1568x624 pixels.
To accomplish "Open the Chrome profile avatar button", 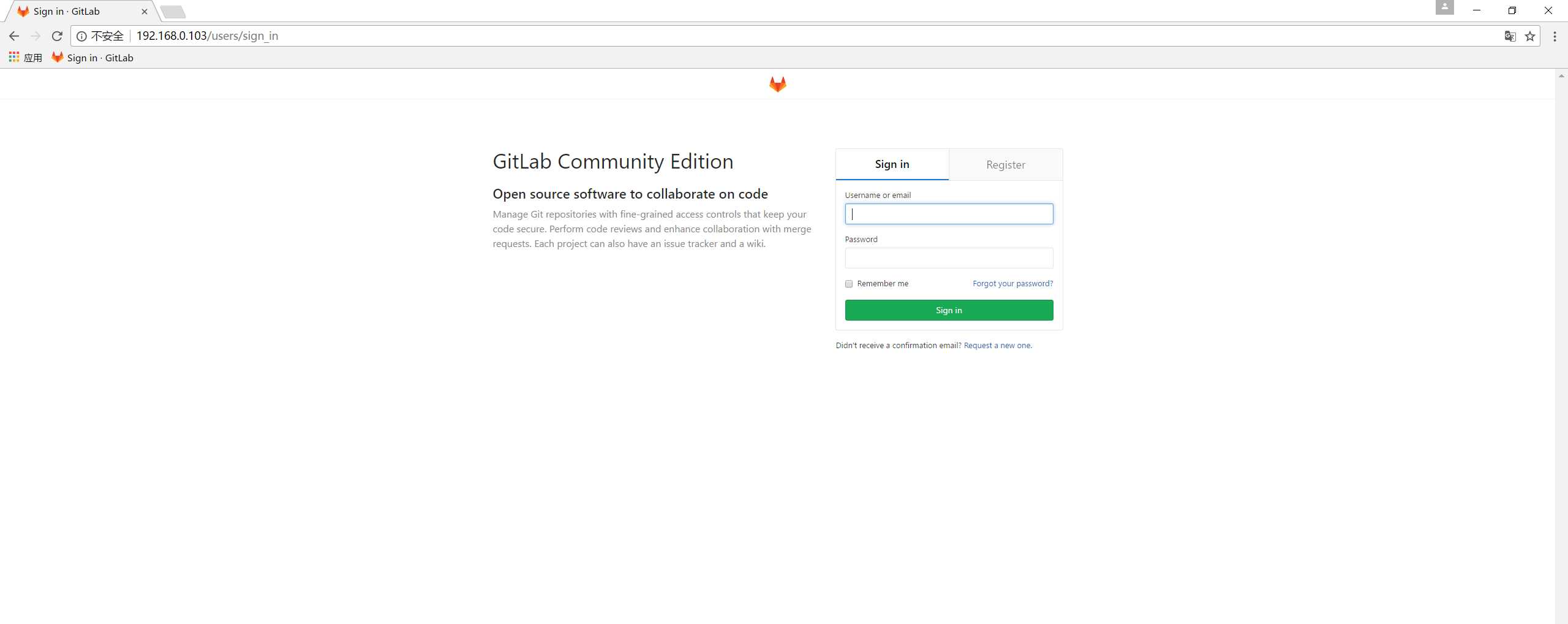I will click(x=1444, y=8).
